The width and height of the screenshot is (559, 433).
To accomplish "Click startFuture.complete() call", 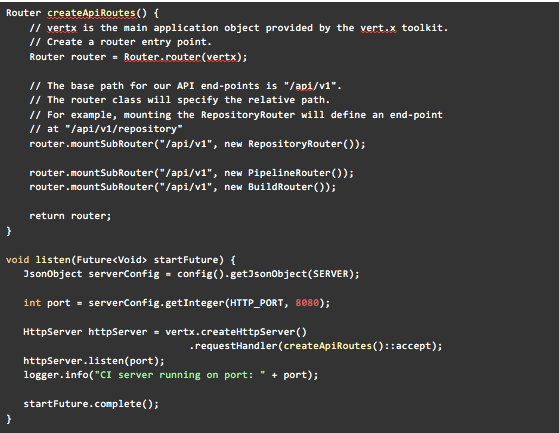I will coord(91,404).
